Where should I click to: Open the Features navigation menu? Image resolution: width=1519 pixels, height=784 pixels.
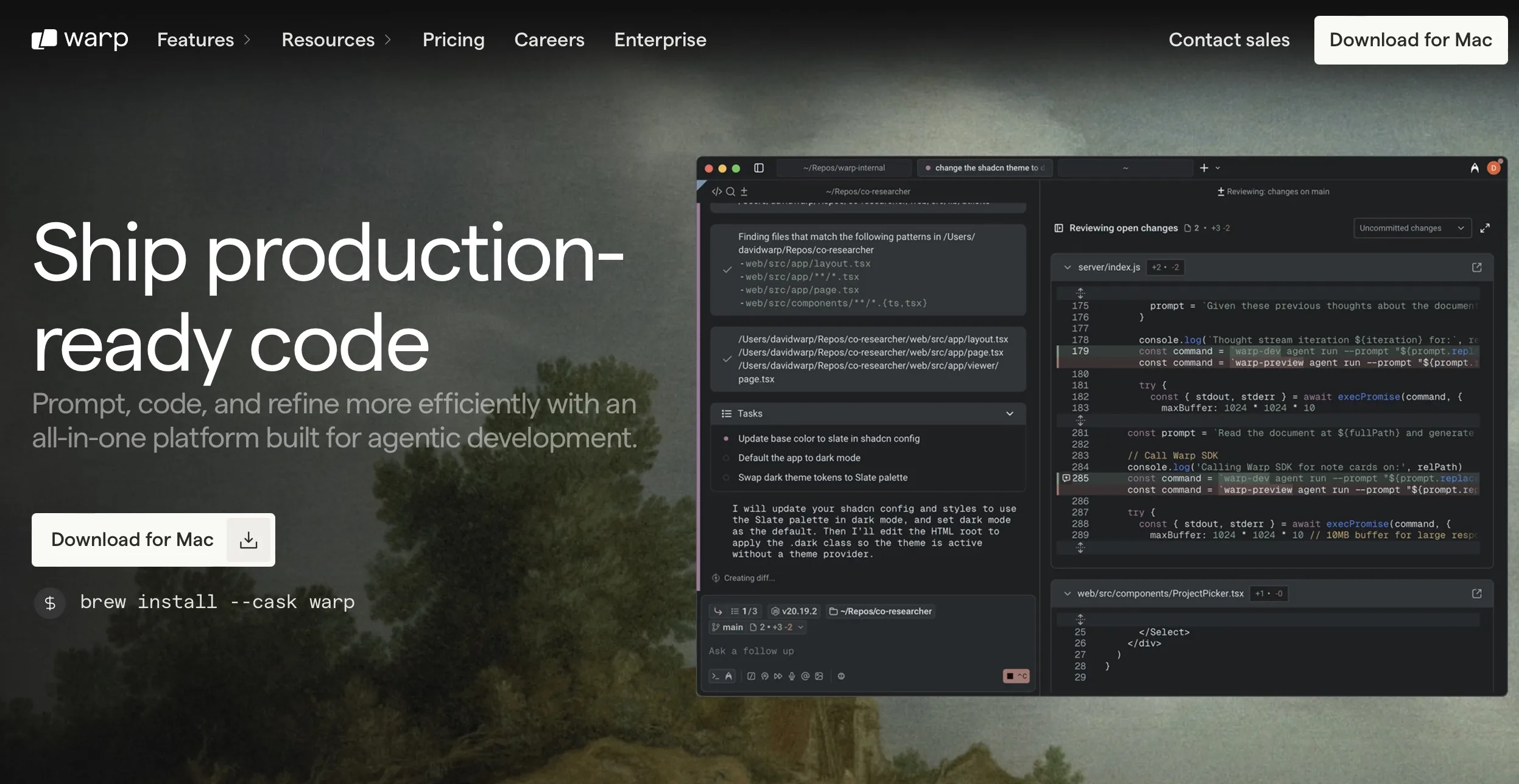pos(204,40)
